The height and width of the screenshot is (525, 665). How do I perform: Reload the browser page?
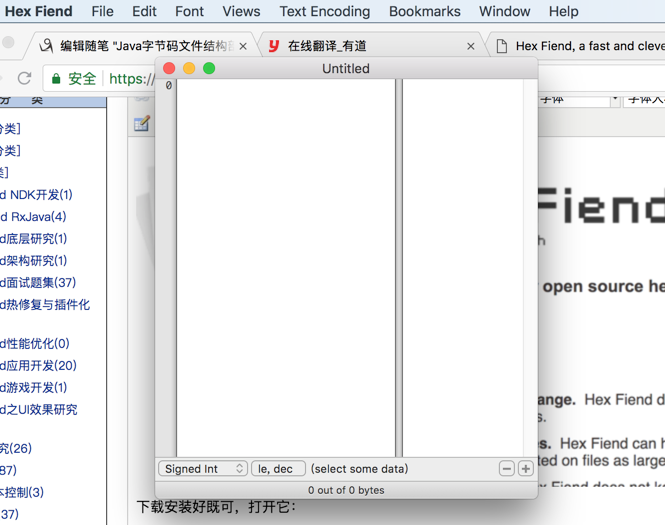click(24, 78)
